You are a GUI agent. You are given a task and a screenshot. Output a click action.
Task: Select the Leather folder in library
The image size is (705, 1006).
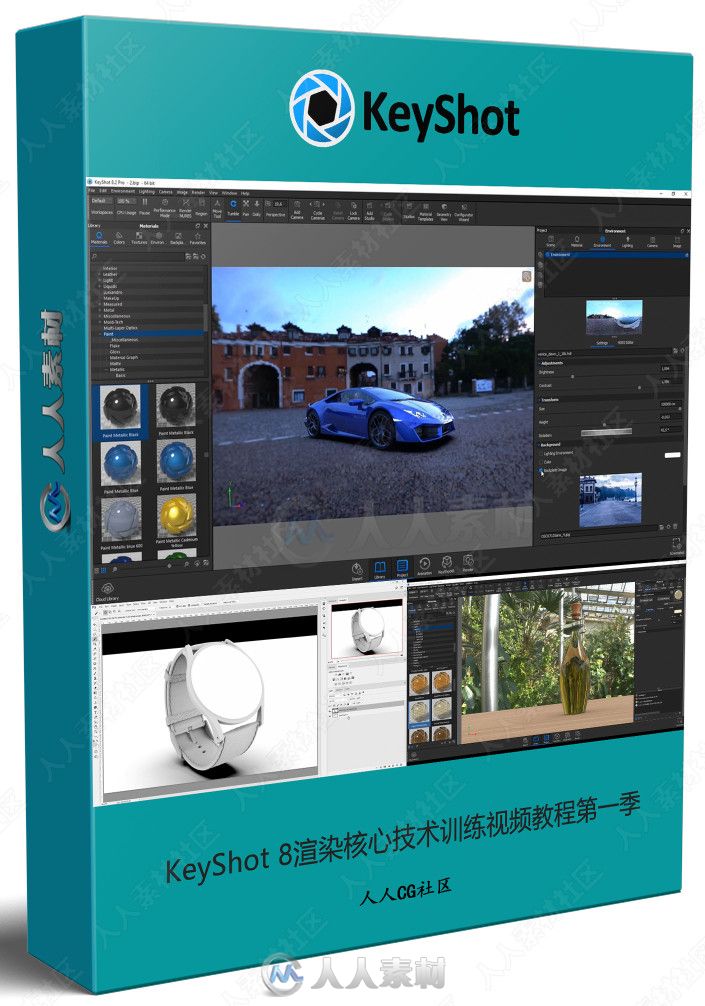pyautogui.click(x=110, y=274)
